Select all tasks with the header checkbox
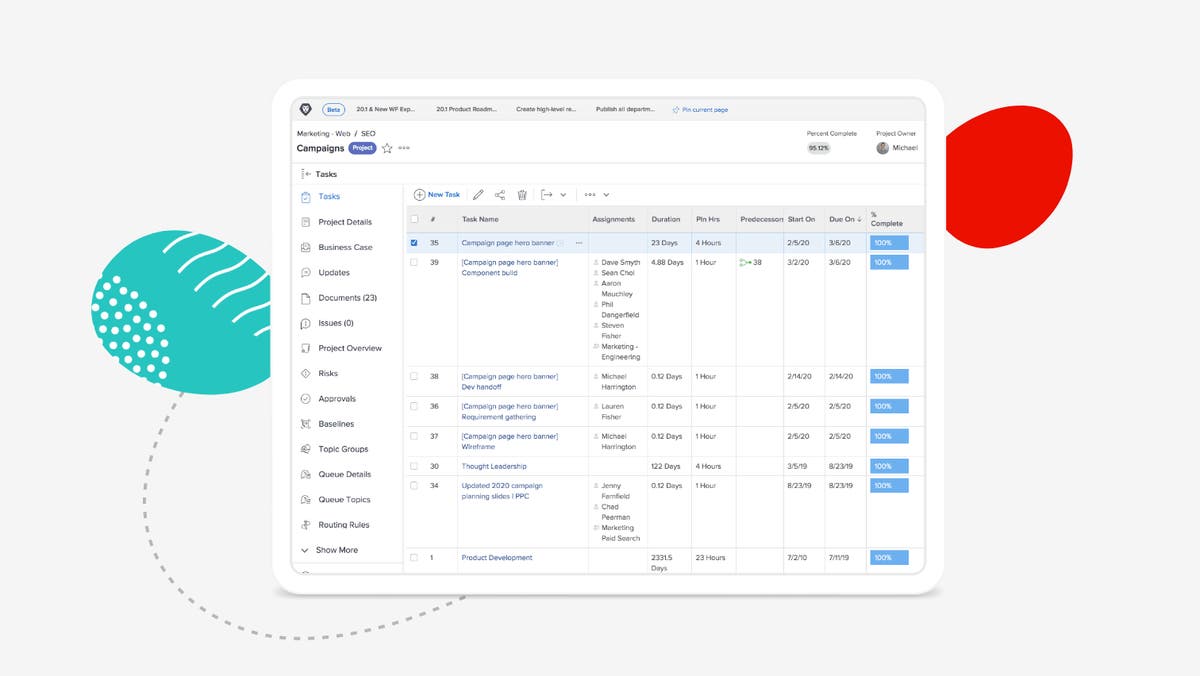 pyautogui.click(x=415, y=219)
